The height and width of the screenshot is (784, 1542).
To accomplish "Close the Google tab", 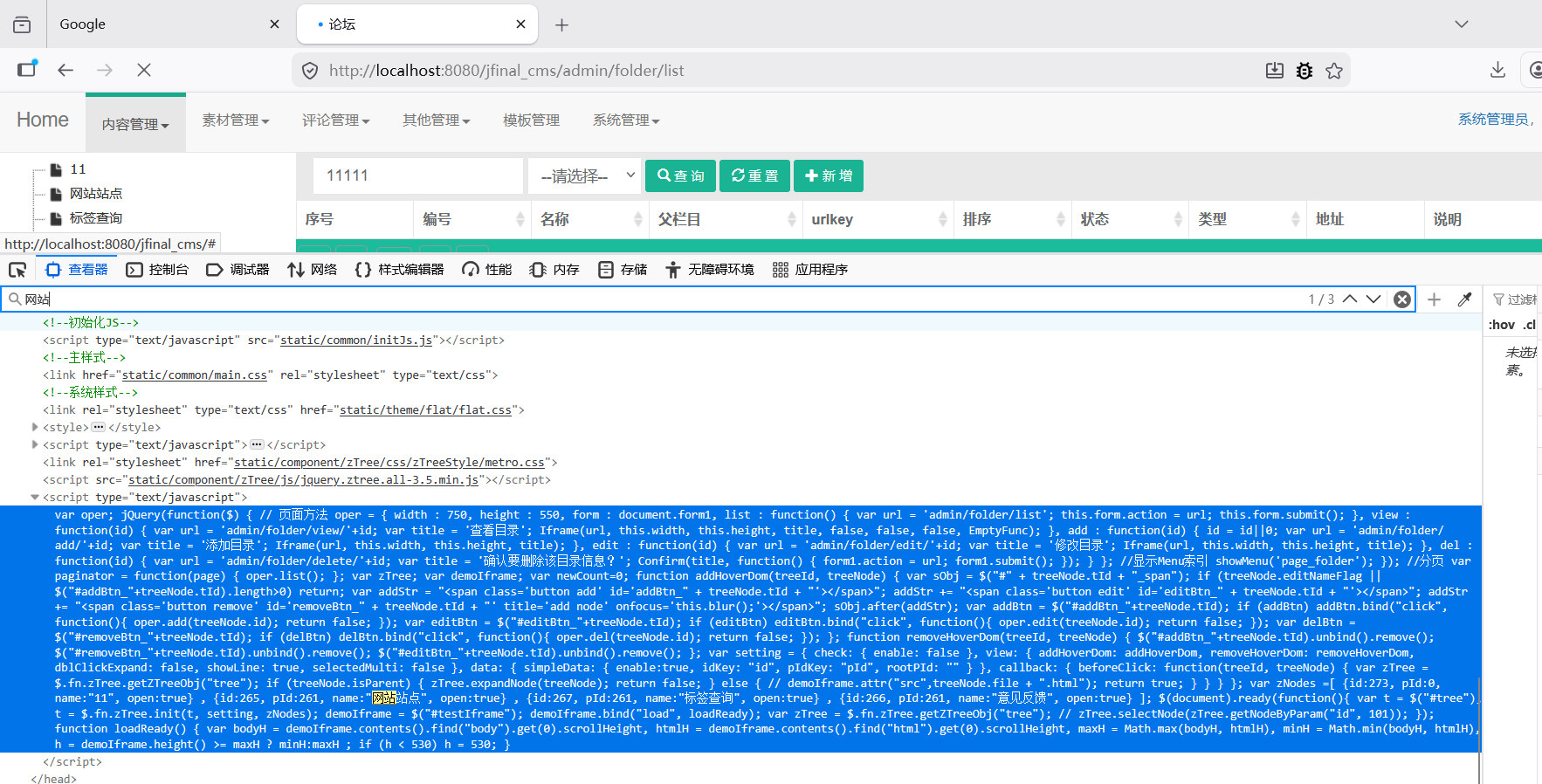I will [274, 24].
